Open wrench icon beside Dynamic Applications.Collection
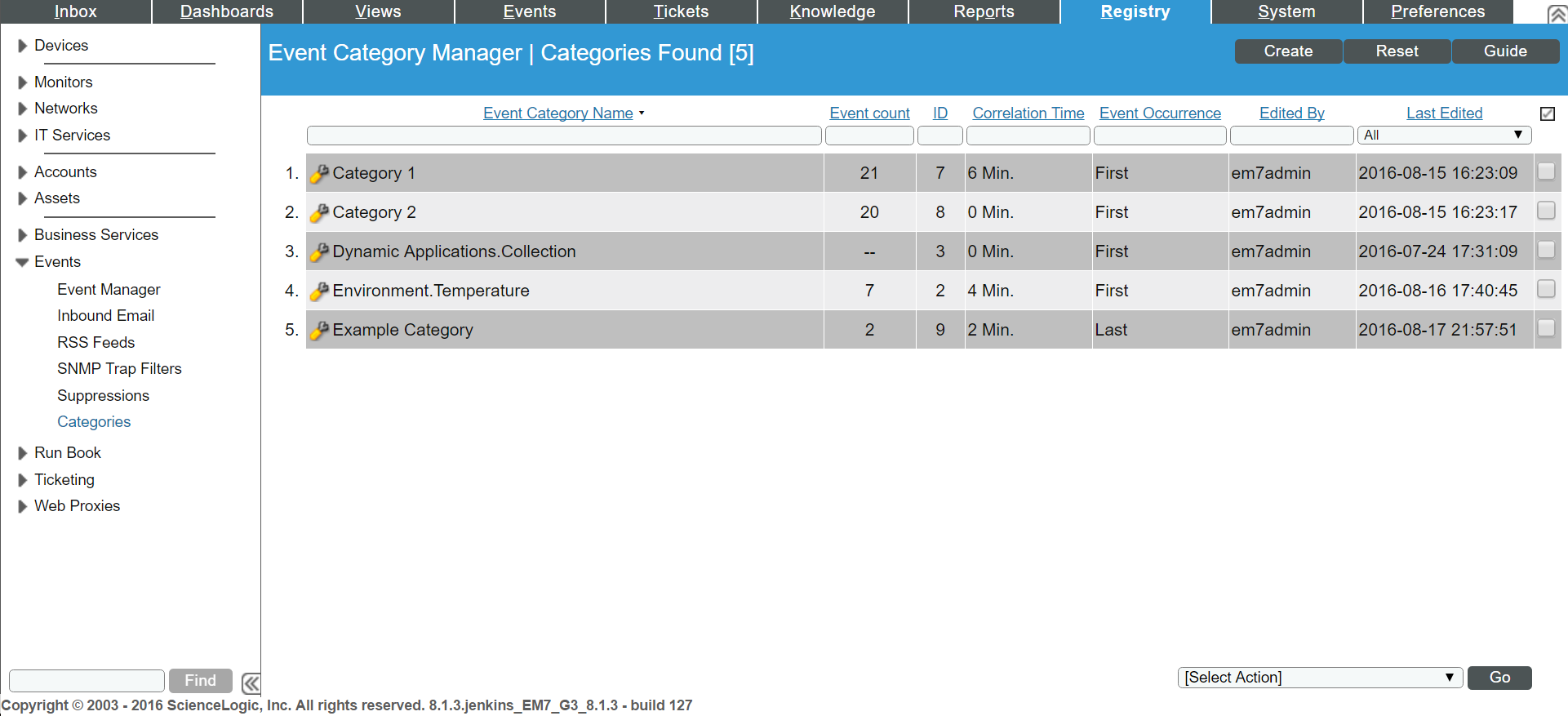This screenshot has width=1568, height=716. 319,251
